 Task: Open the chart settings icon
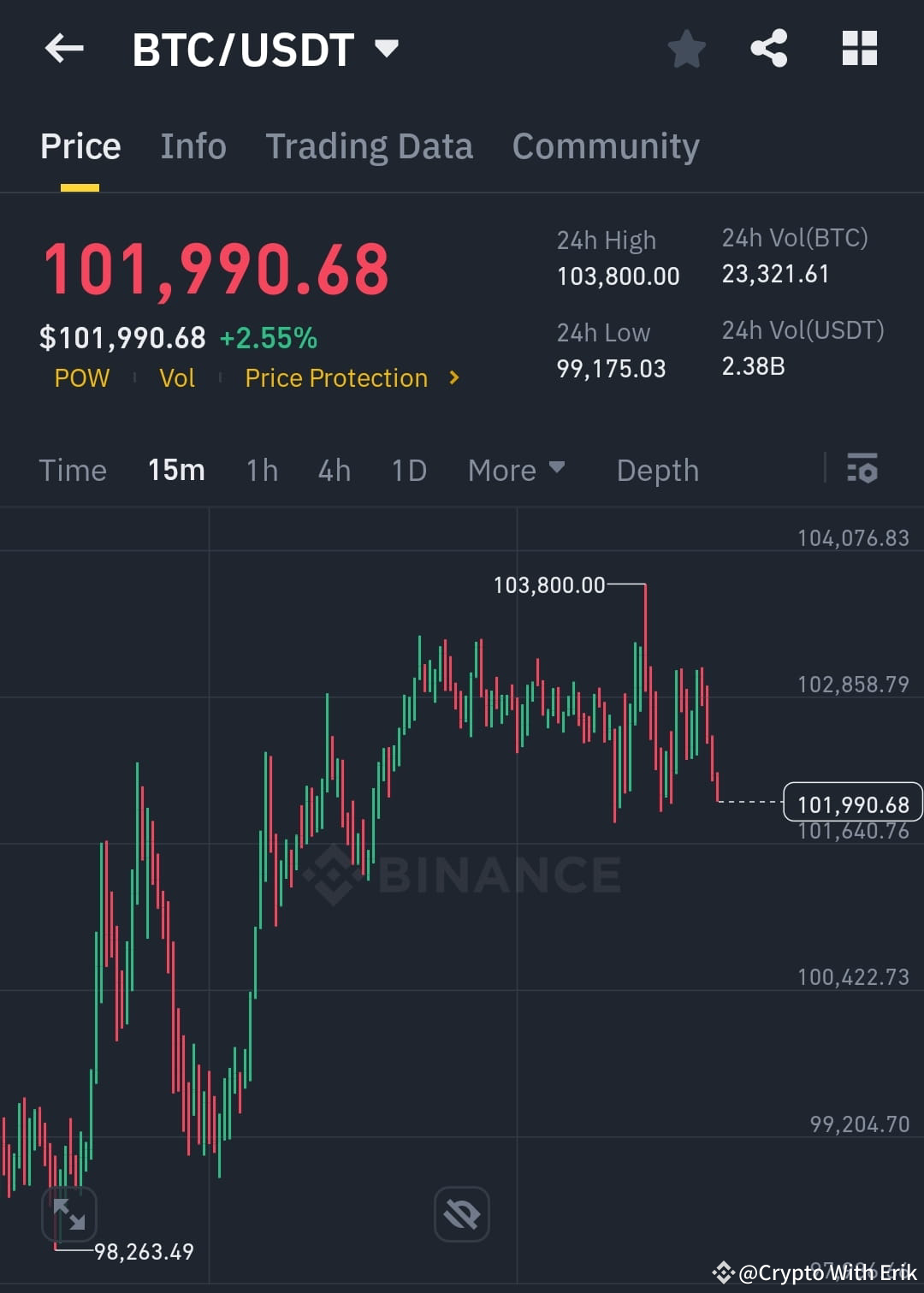click(x=862, y=469)
